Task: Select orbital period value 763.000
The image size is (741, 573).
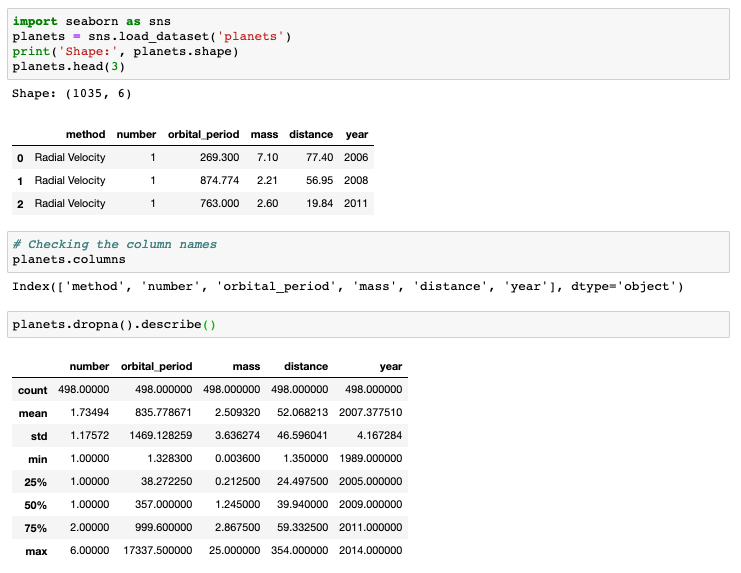Action: (x=219, y=204)
